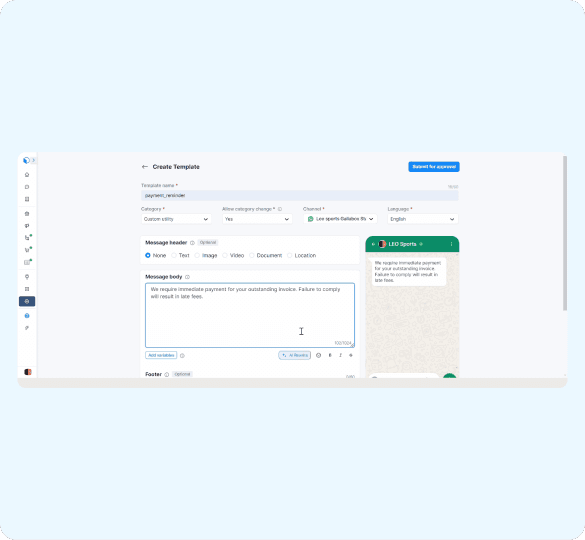Select Video header radio option
Viewport: 585px width, 540px height.
click(225, 255)
